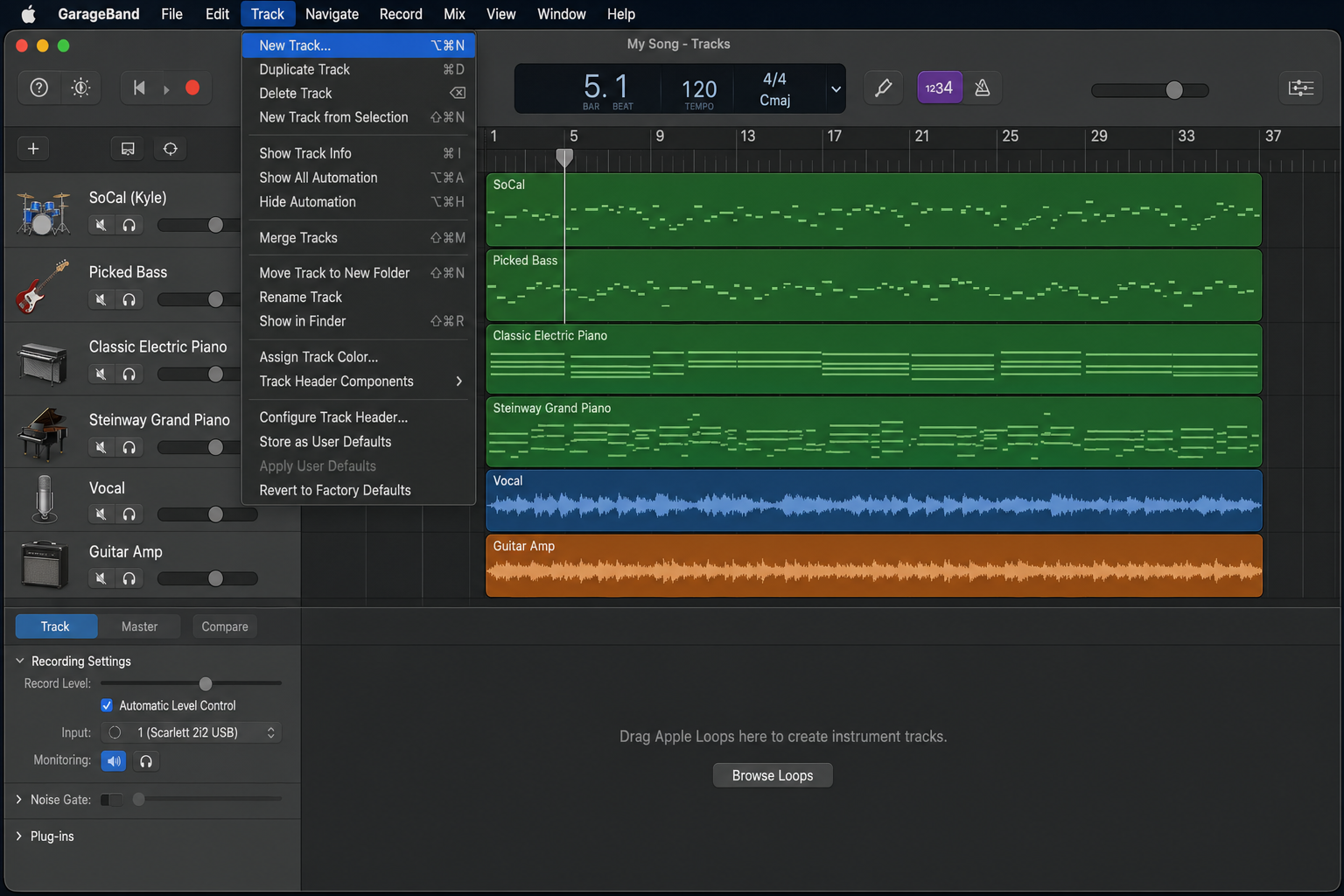This screenshot has width=1344, height=896.
Task: Open the Editors pencil button
Action: pos(884,87)
